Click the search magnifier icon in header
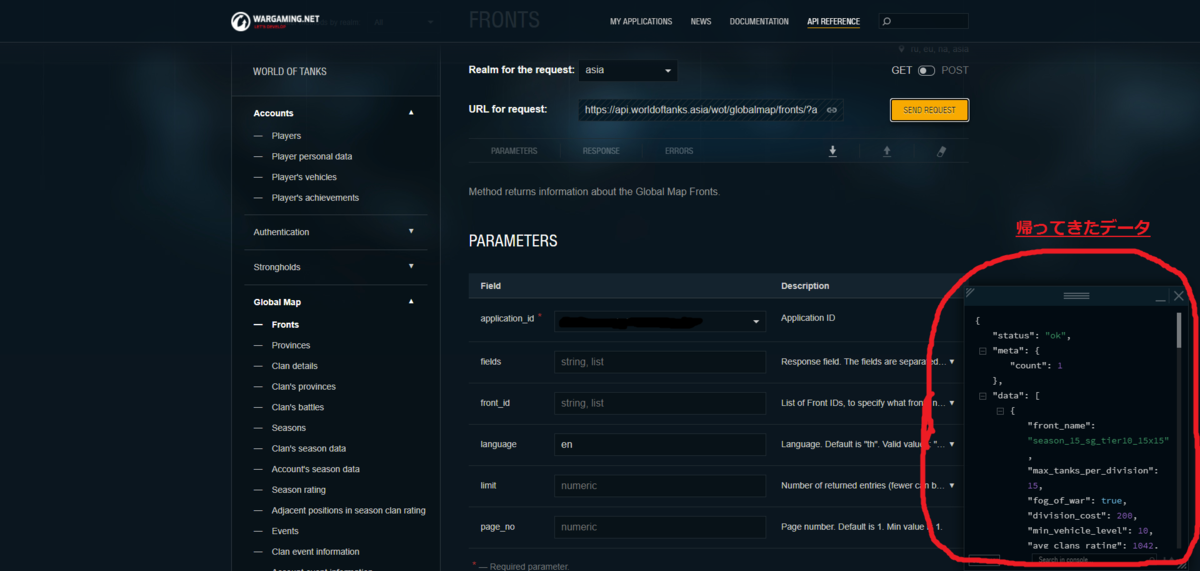 point(887,21)
